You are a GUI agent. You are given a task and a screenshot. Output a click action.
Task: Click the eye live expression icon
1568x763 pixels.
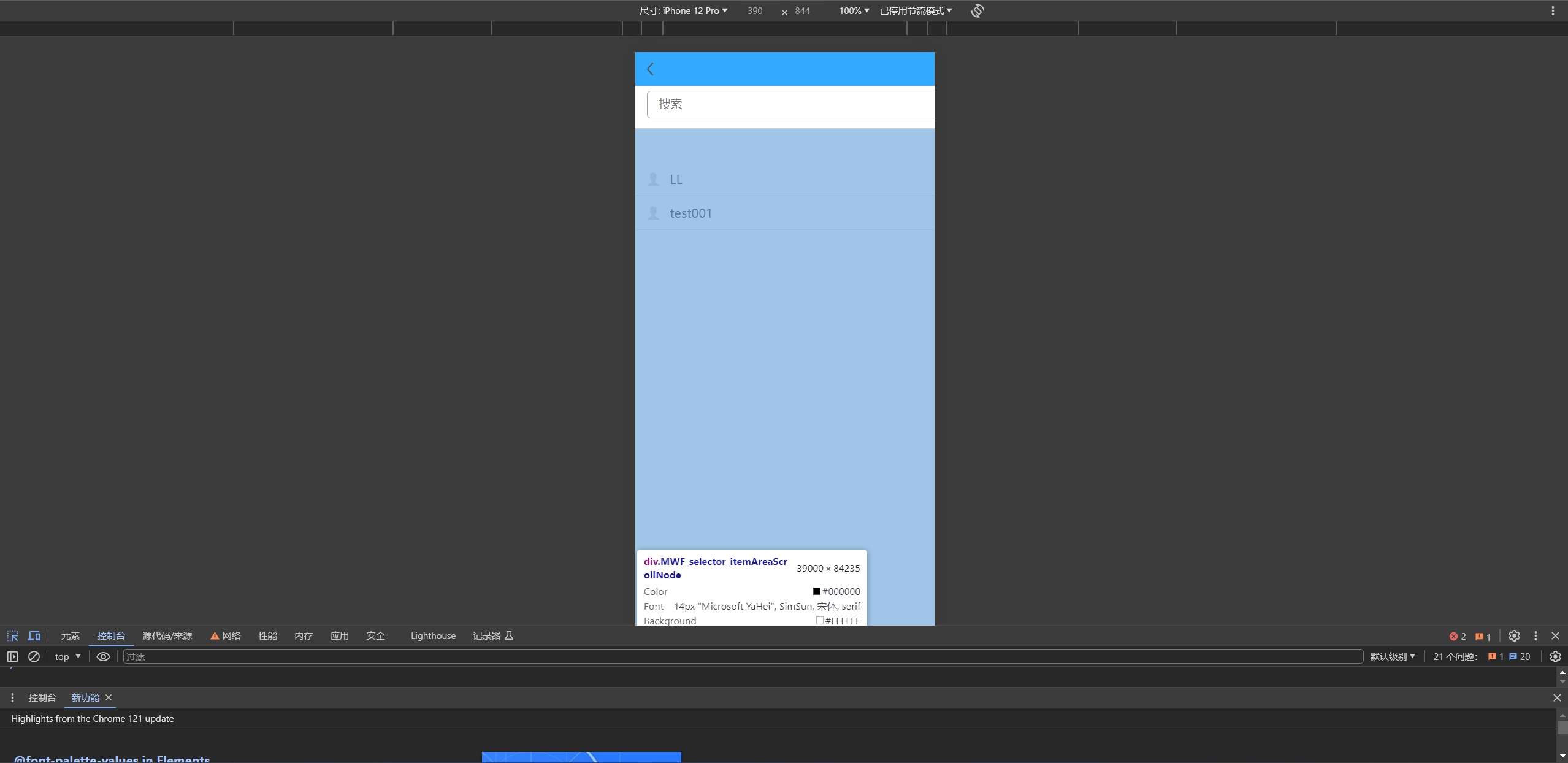tap(103, 656)
